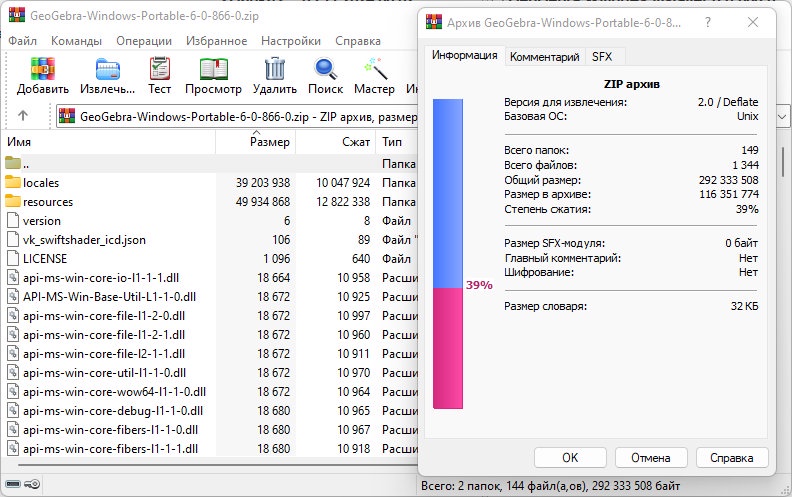Click the vertical scrollbar of the main window
The height and width of the screenshot is (497, 792).
tap(783, 163)
